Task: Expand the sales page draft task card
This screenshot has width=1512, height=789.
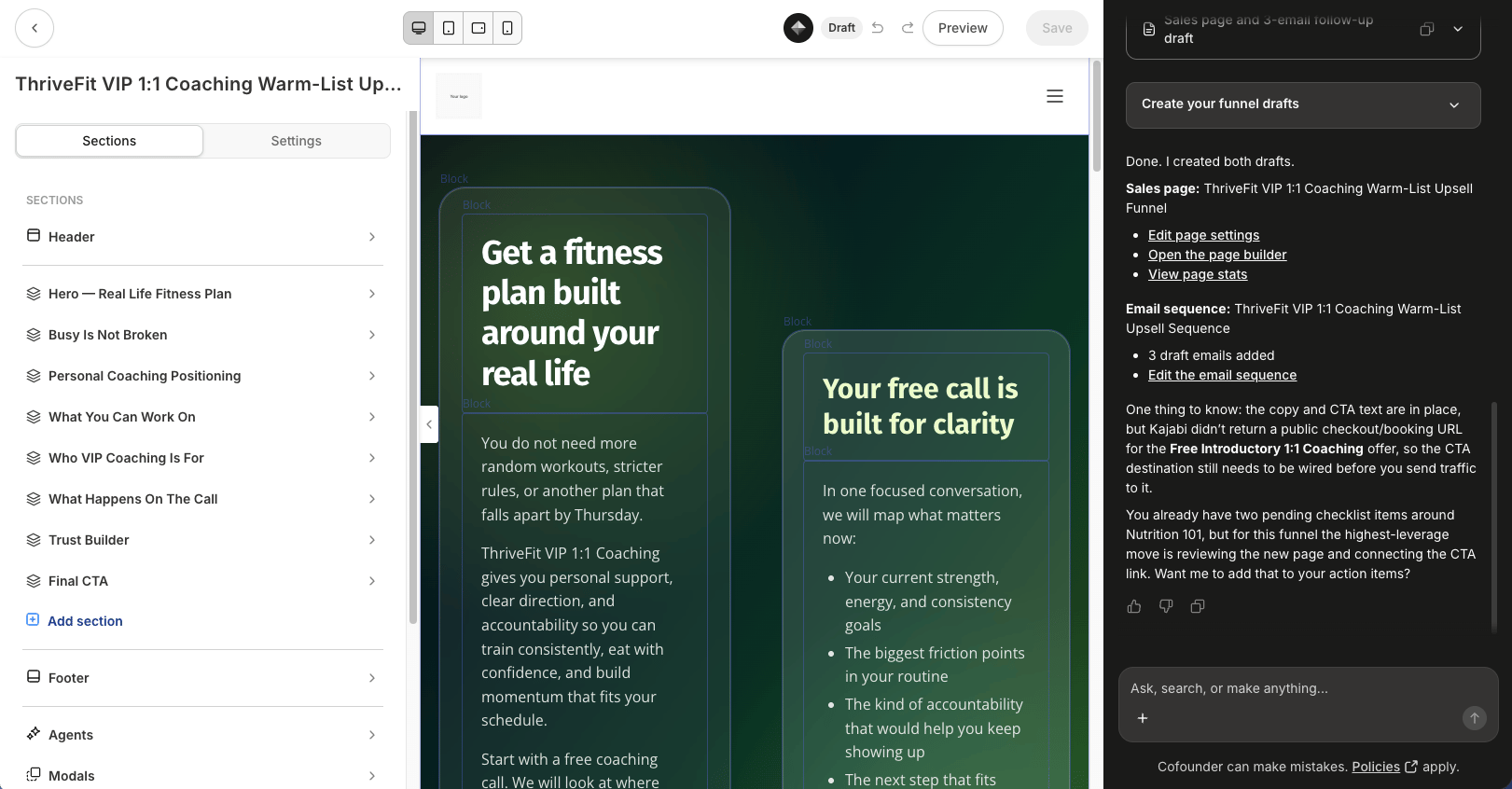Action: point(1458,29)
